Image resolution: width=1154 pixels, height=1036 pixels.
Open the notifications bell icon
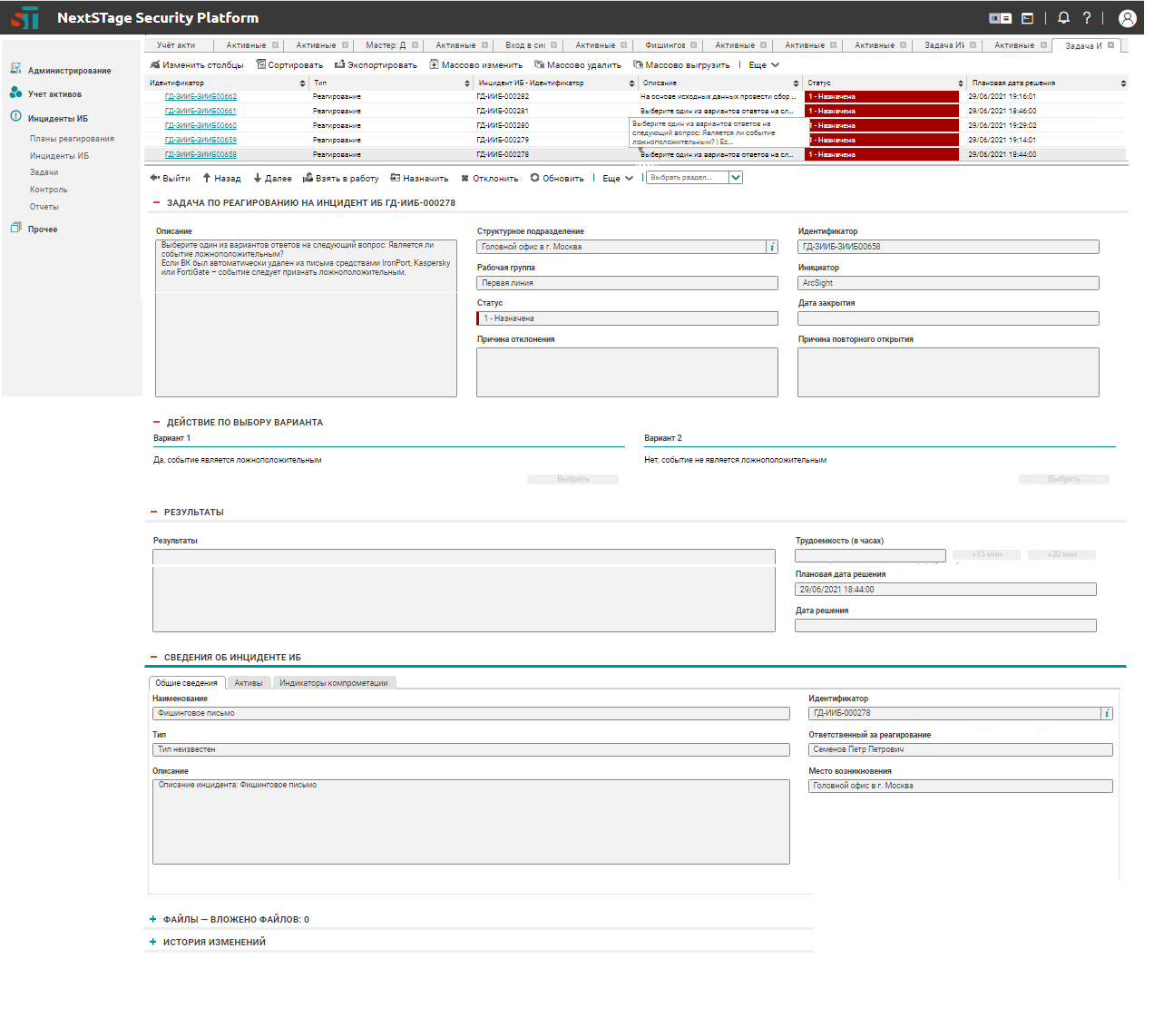1063,18
